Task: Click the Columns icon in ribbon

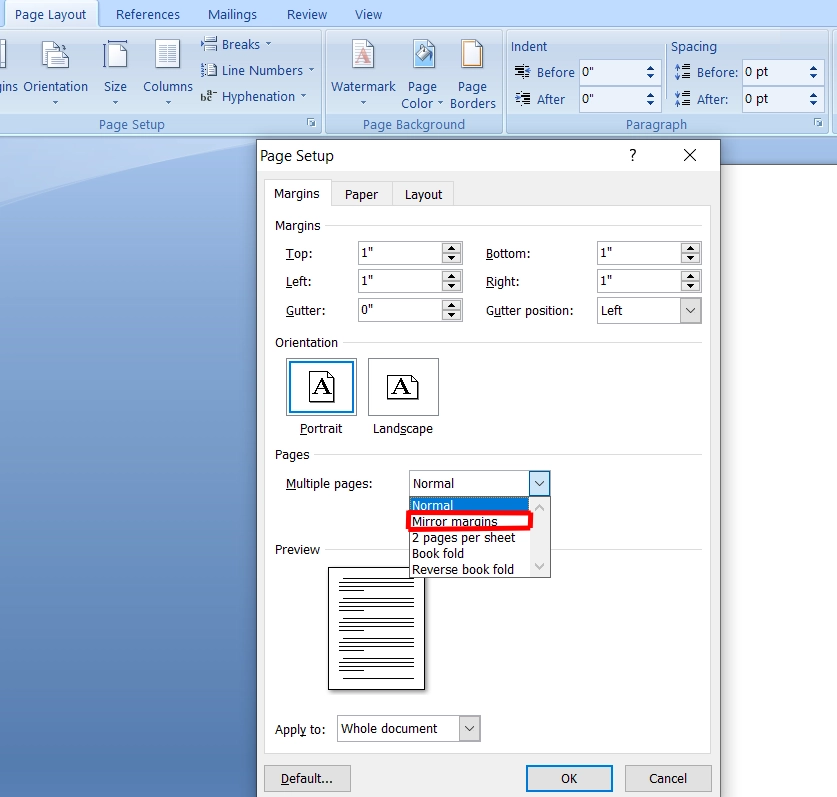Action: pos(167,56)
